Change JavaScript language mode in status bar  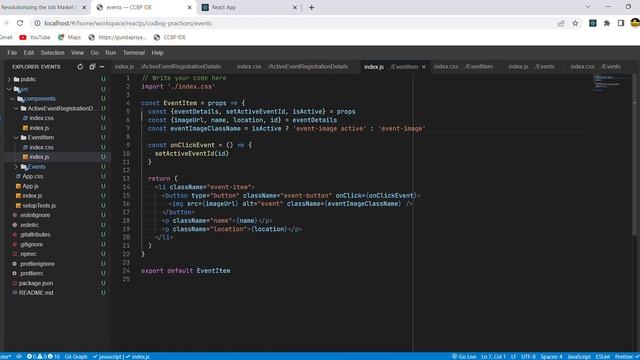(579, 357)
